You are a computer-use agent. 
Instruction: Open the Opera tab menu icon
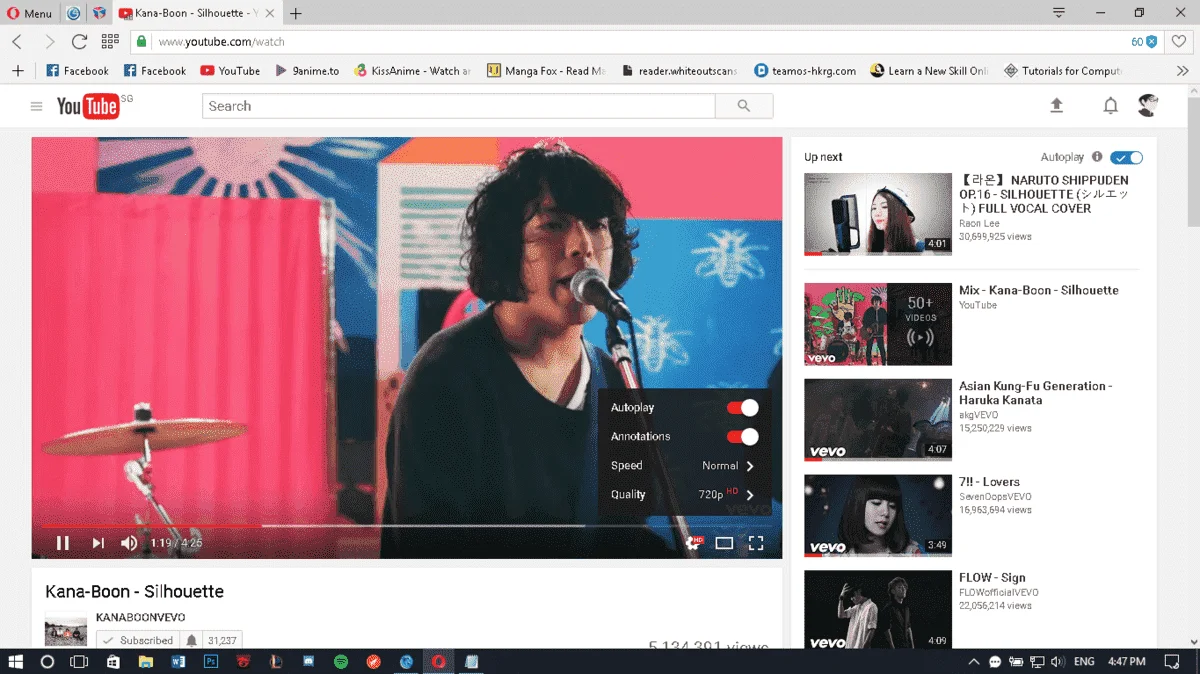(x=1058, y=13)
